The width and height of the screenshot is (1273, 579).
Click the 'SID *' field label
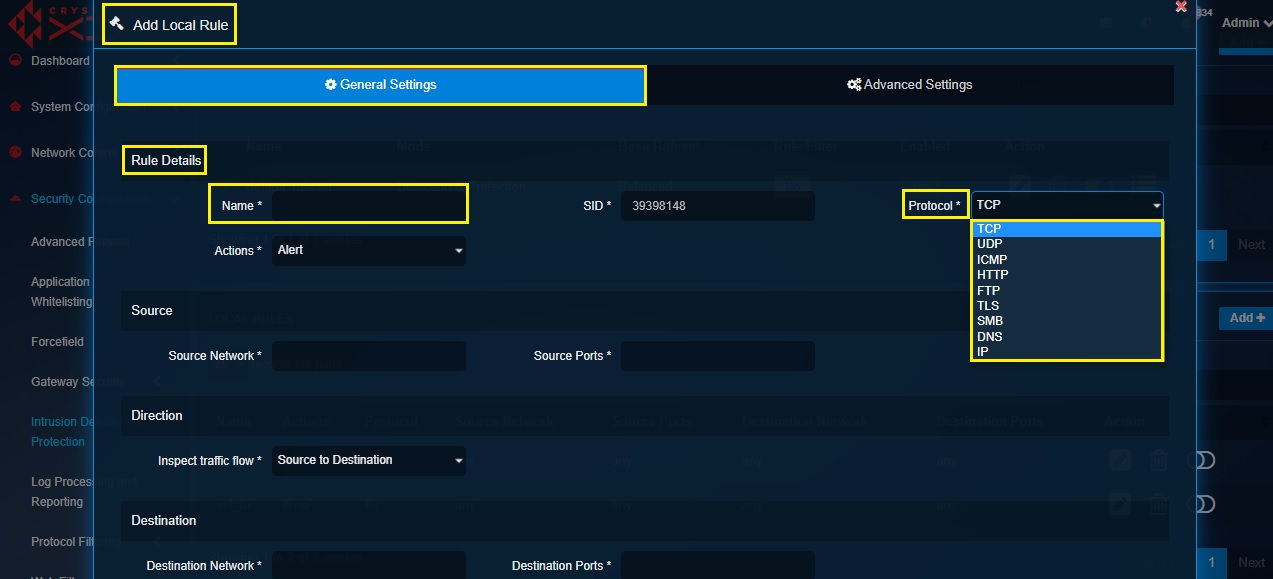tap(597, 206)
